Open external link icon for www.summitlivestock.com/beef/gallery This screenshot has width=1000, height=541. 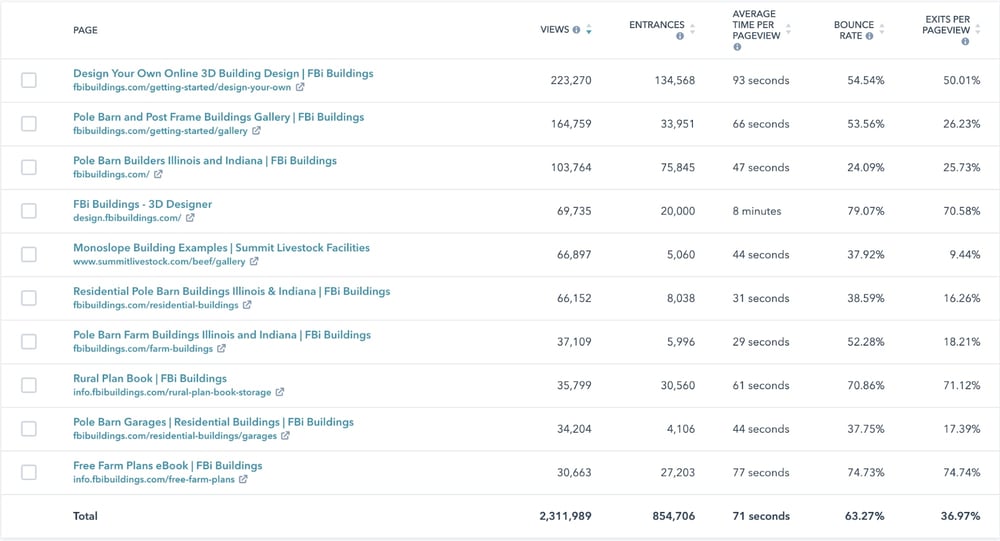pos(254,262)
